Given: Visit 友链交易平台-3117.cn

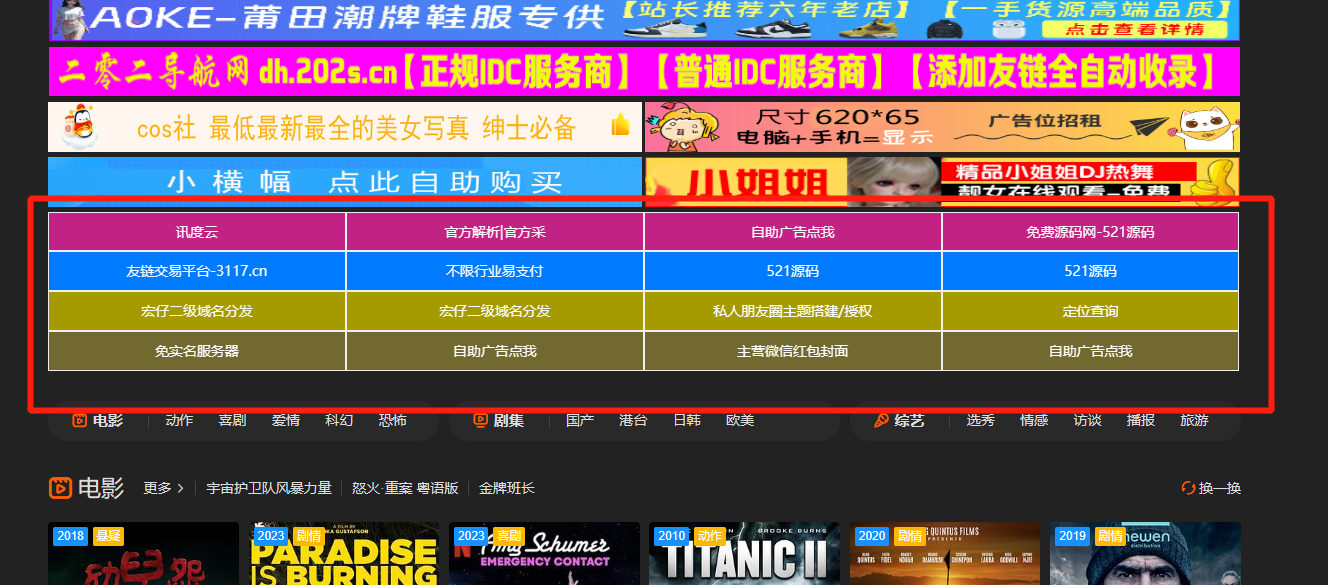Looking at the screenshot, I should click(x=196, y=271).
